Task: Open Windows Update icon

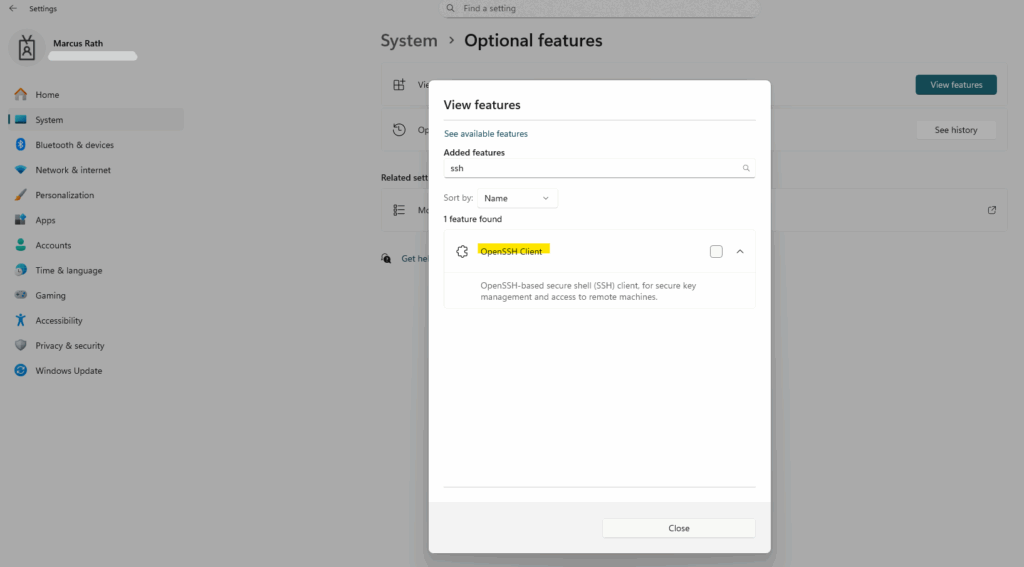Action: pyautogui.click(x=21, y=370)
